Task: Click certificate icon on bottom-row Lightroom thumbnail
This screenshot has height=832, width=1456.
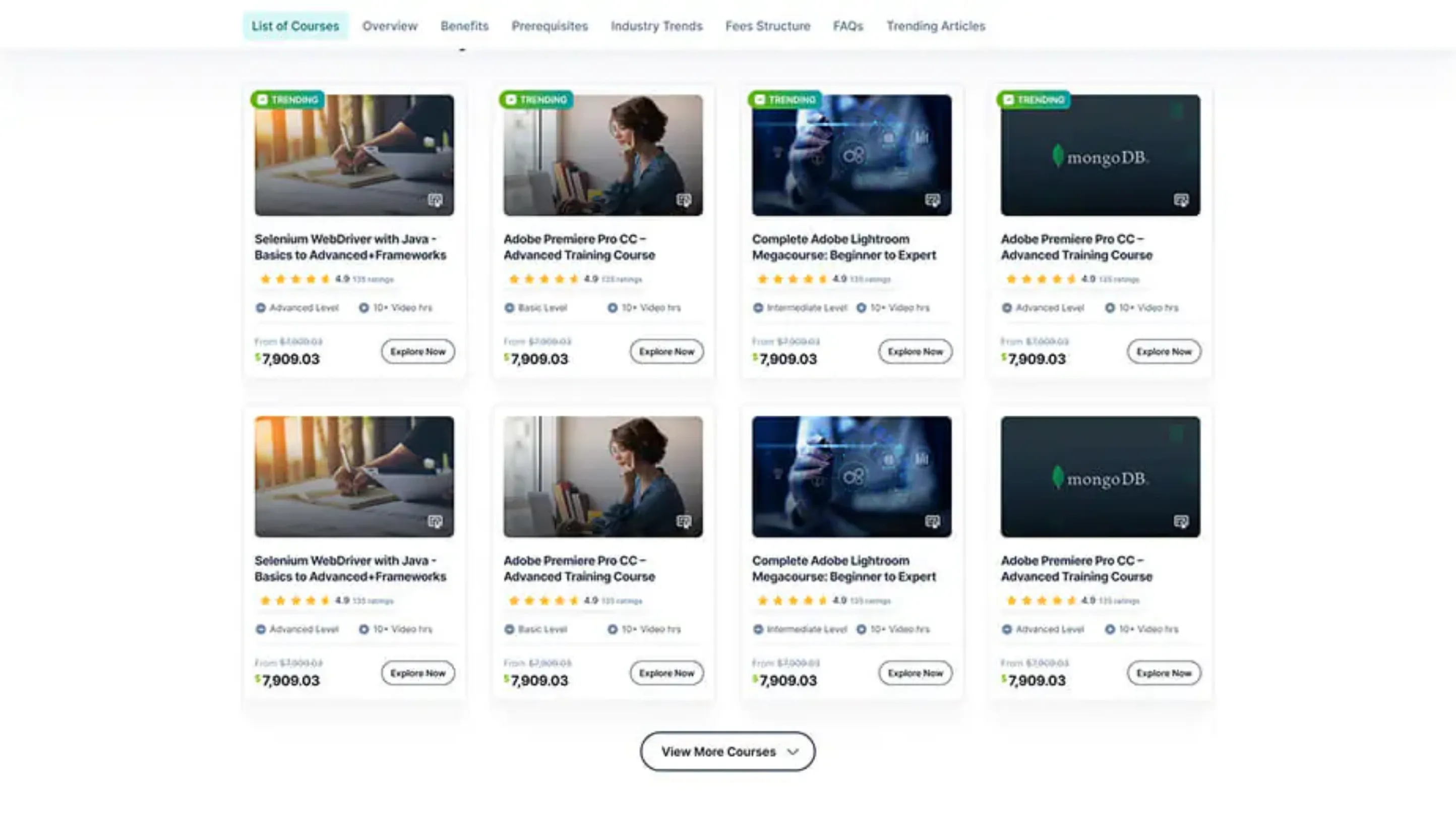Action: pos(932,521)
